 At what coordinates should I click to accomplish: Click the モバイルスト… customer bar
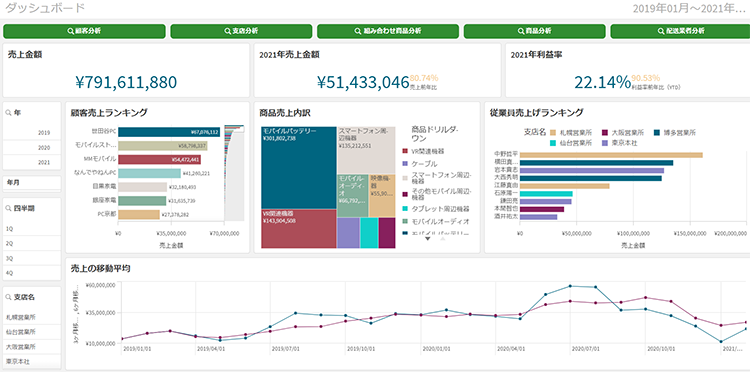pos(163,146)
